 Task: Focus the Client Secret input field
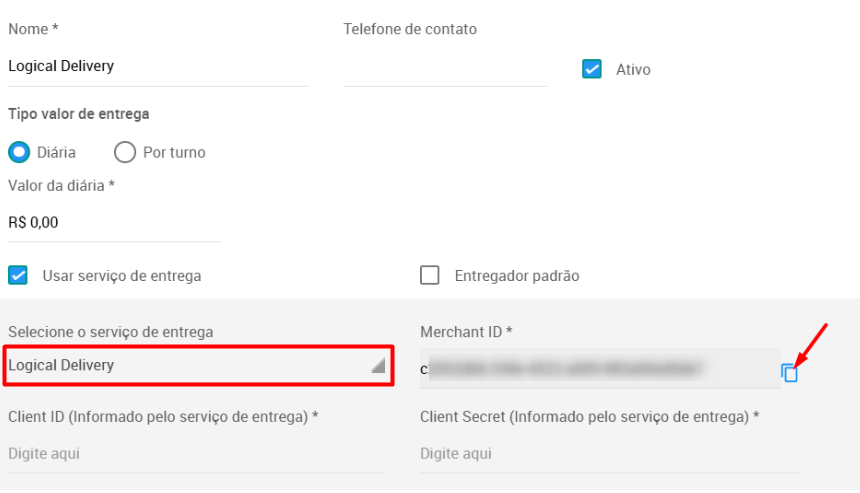(x=609, y=454)
